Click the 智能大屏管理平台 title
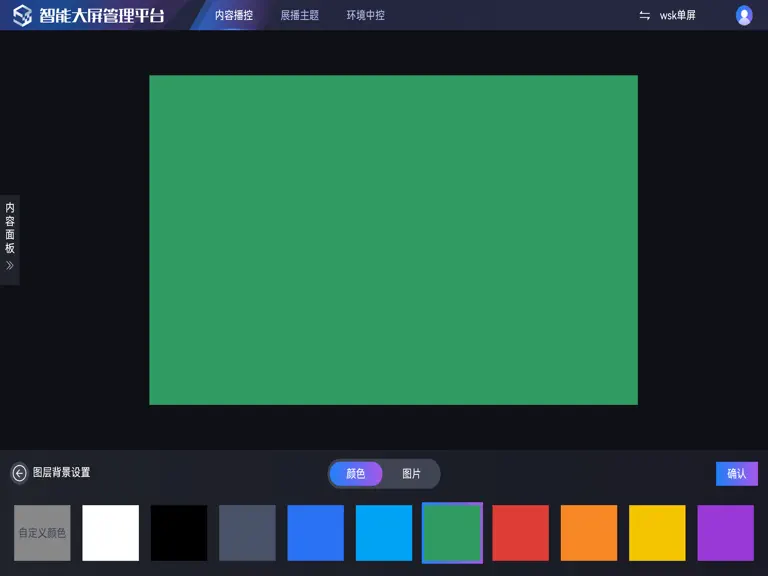This screenshot has width=768, height=576. point(102,15)
